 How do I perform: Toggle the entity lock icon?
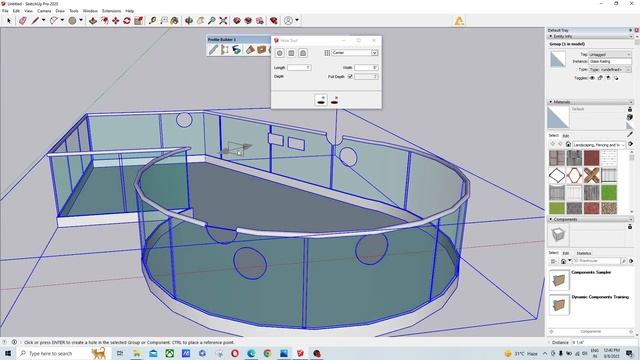click(x=600, y=78)
